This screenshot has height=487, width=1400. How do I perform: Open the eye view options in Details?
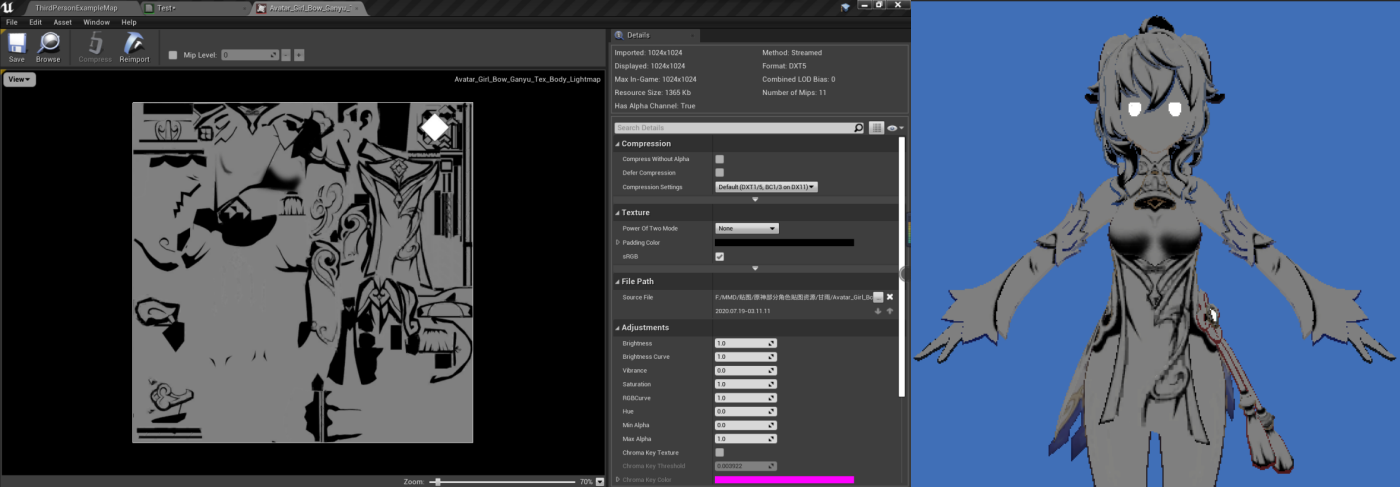[894, 128]
